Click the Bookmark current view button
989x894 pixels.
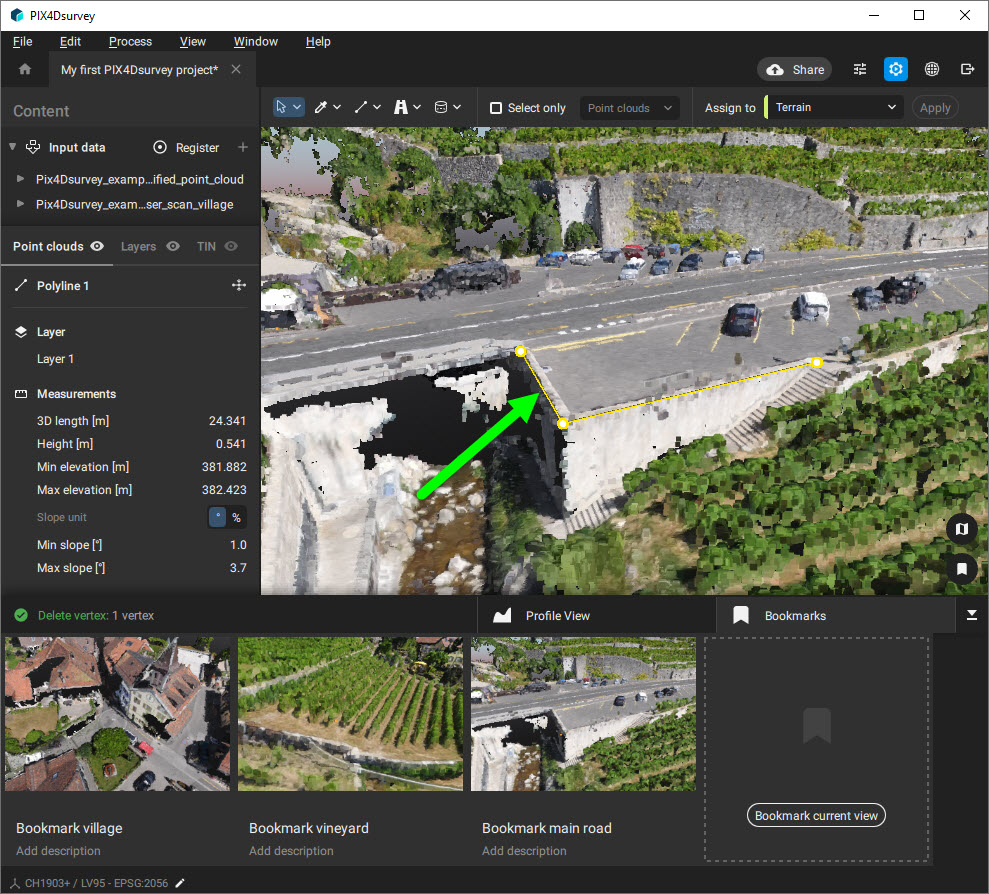coord(816,815)
